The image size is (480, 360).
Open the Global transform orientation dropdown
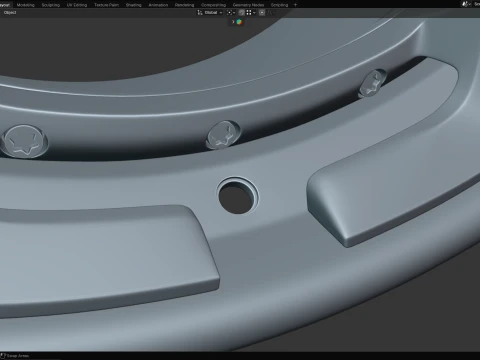point(213,13)
